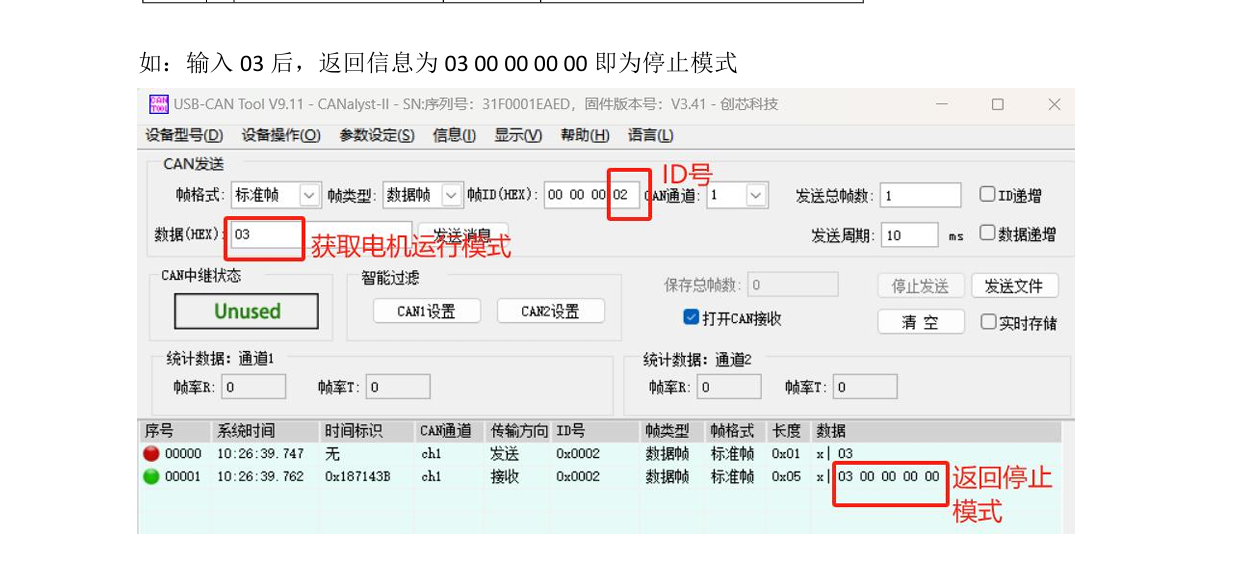Expand the 帧类型 dropdown showing 数据帧
The image size is (1246, 563).
451,195
